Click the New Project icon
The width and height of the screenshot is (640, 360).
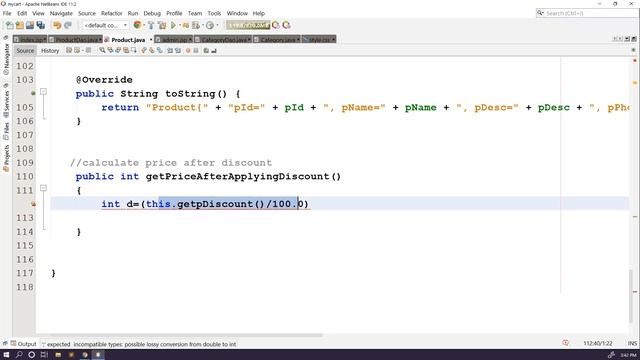pyautogui.click(x=20, y=25)
